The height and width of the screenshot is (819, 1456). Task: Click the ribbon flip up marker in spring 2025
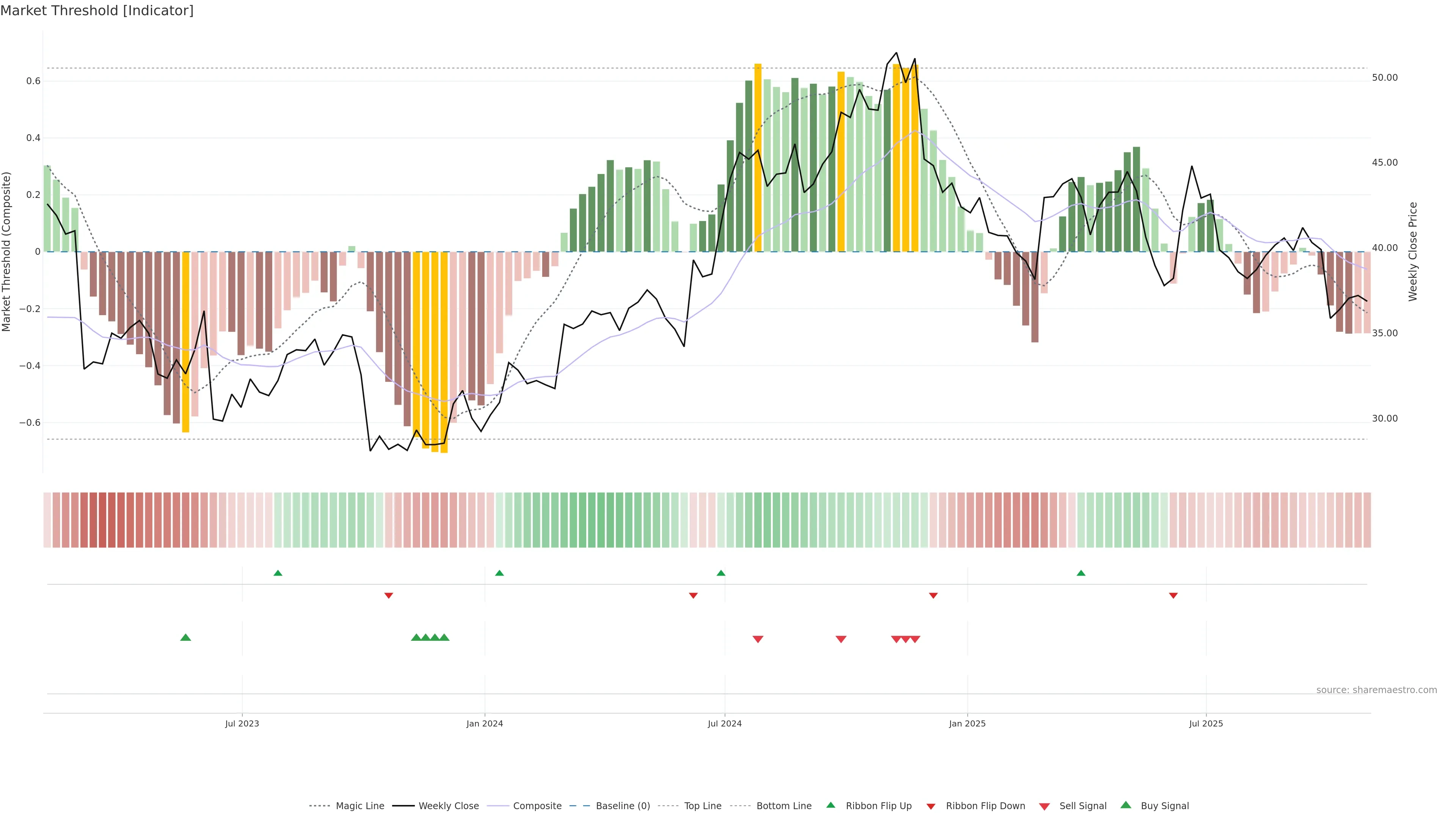[1081, 573]
